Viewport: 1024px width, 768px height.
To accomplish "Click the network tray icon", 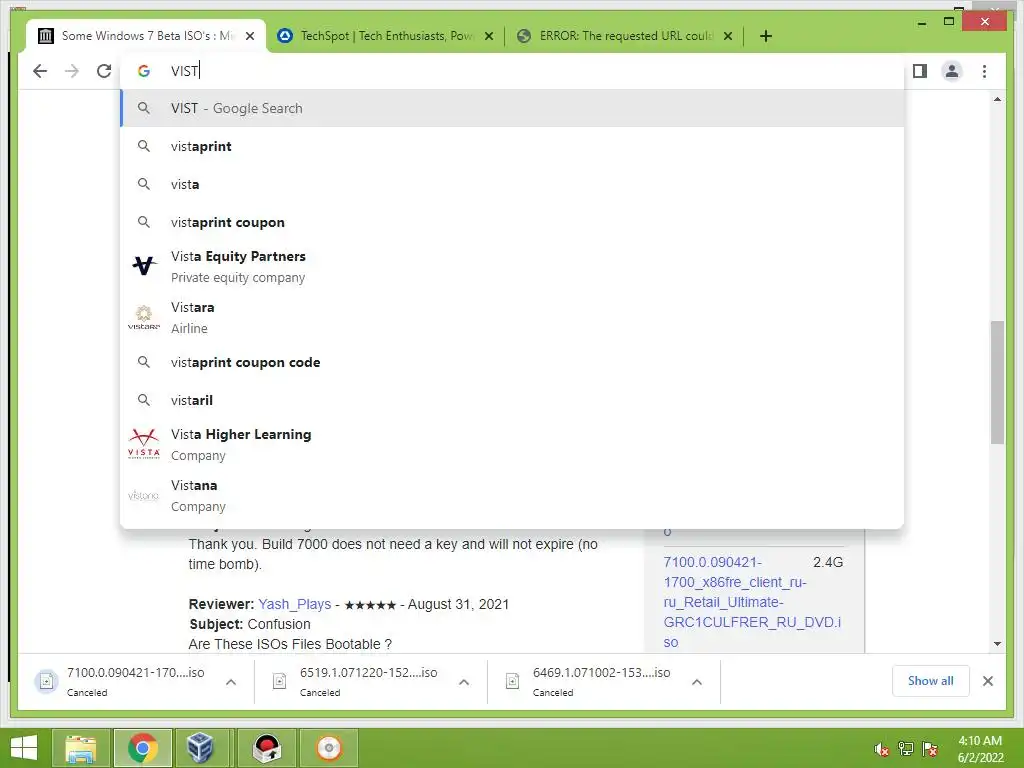I will point(906,749).
